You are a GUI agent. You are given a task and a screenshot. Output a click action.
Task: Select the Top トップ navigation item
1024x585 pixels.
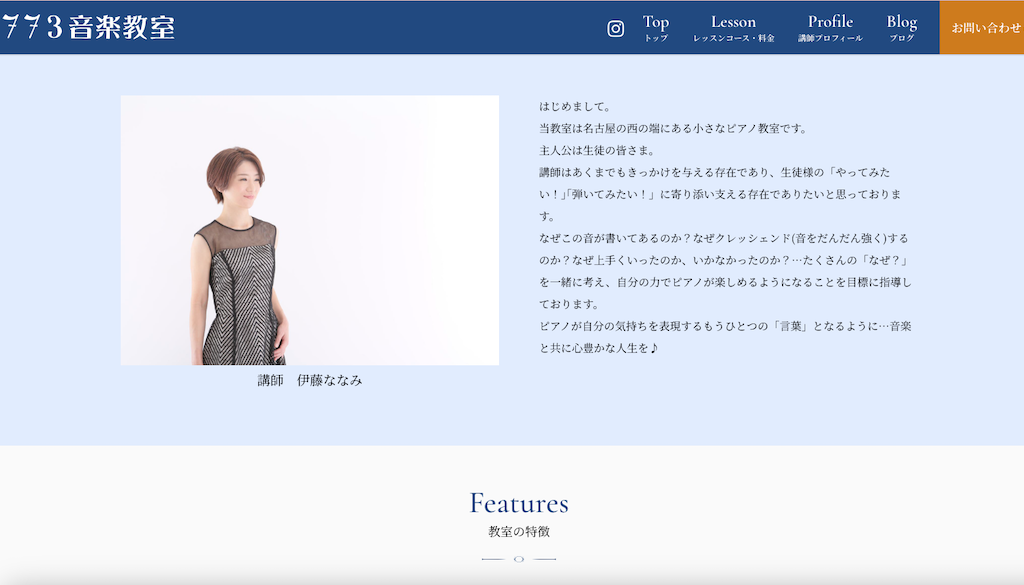(656, 29)
